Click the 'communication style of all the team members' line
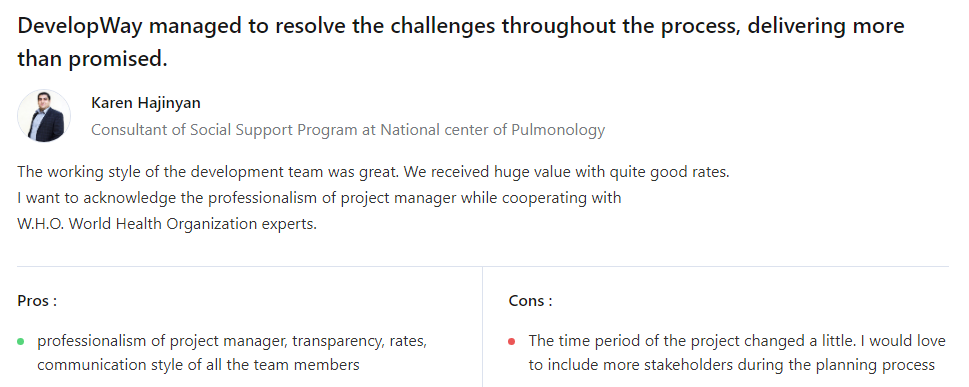Image resolution: width=969 pixels, height=387 pixels. tap(198, 365)
